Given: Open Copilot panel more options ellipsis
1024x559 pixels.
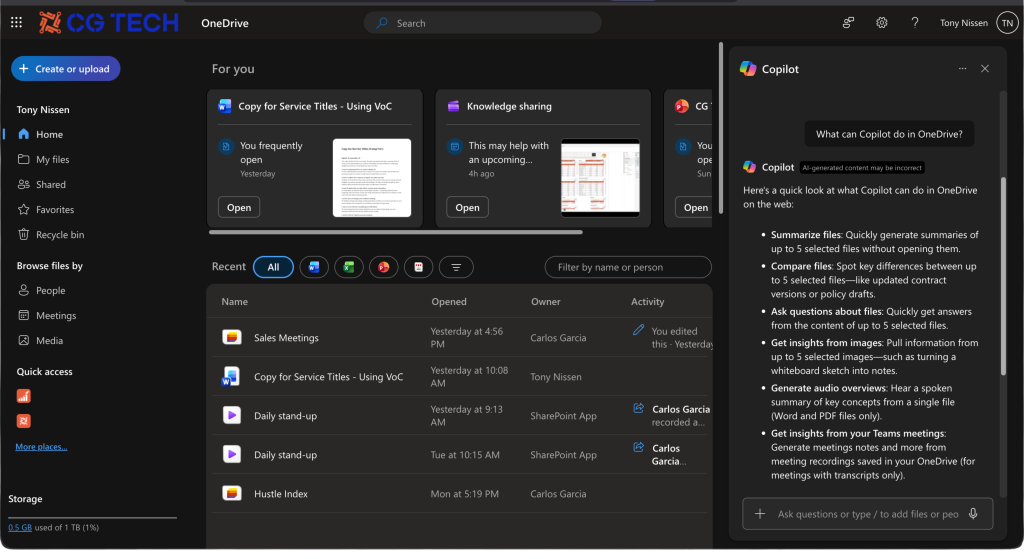Looking at the screenshot, I should tap(962, 69).
